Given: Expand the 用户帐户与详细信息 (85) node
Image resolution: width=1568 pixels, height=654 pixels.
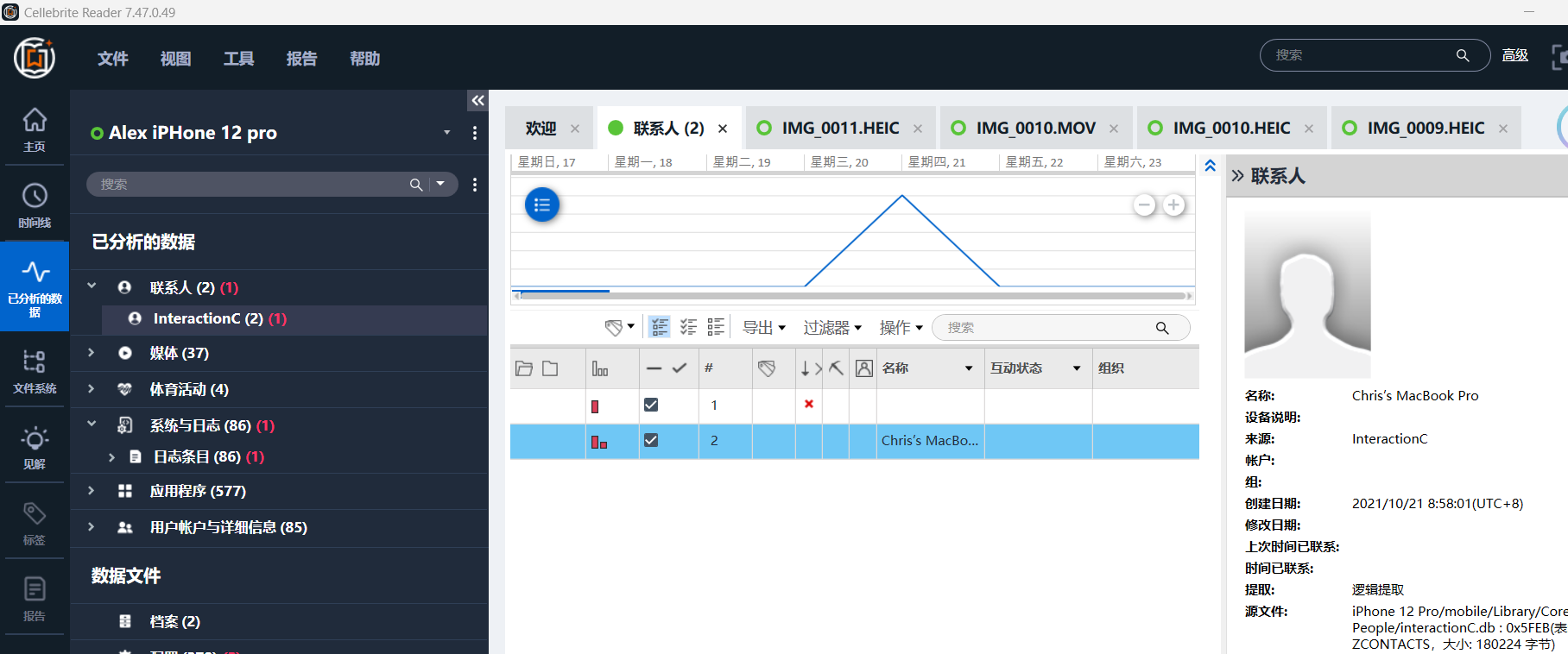Looking at the screenshot, I should coord(92,526).
